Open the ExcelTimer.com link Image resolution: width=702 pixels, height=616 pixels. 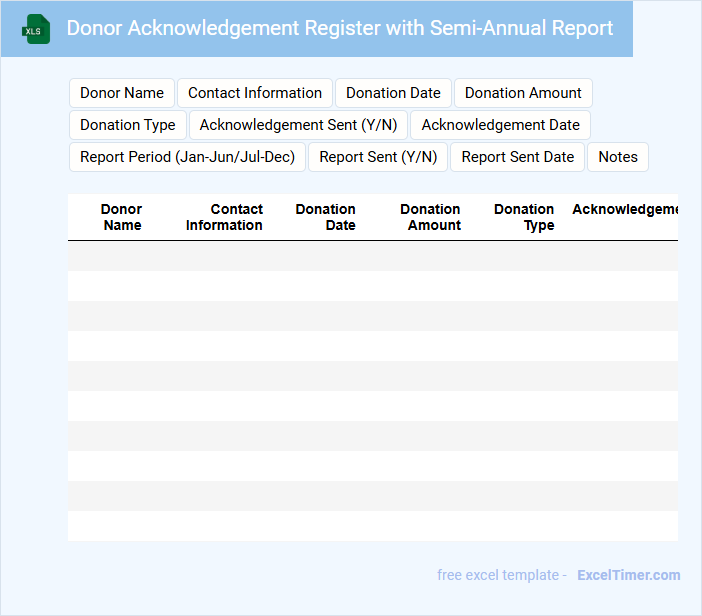(628, 575)
